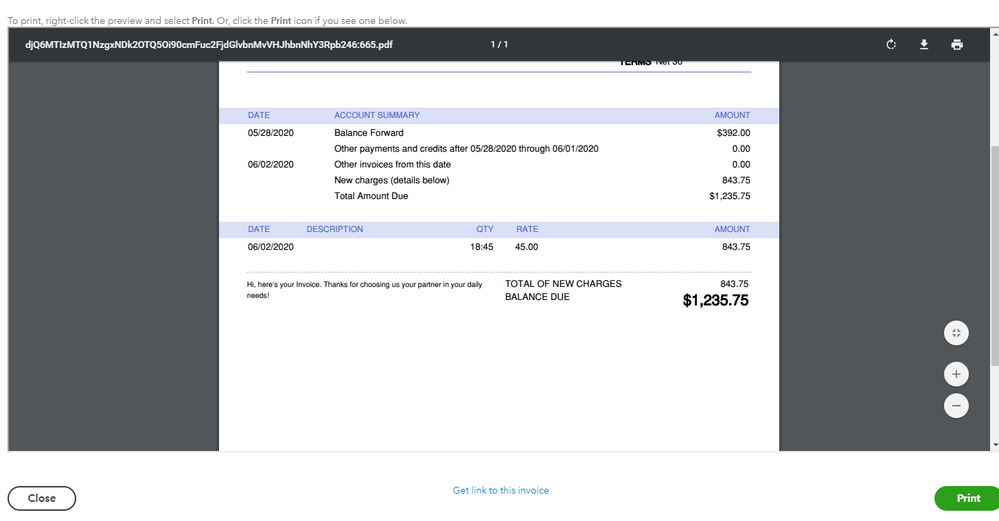Click the scrollbar down arrow

pos(994,445)
